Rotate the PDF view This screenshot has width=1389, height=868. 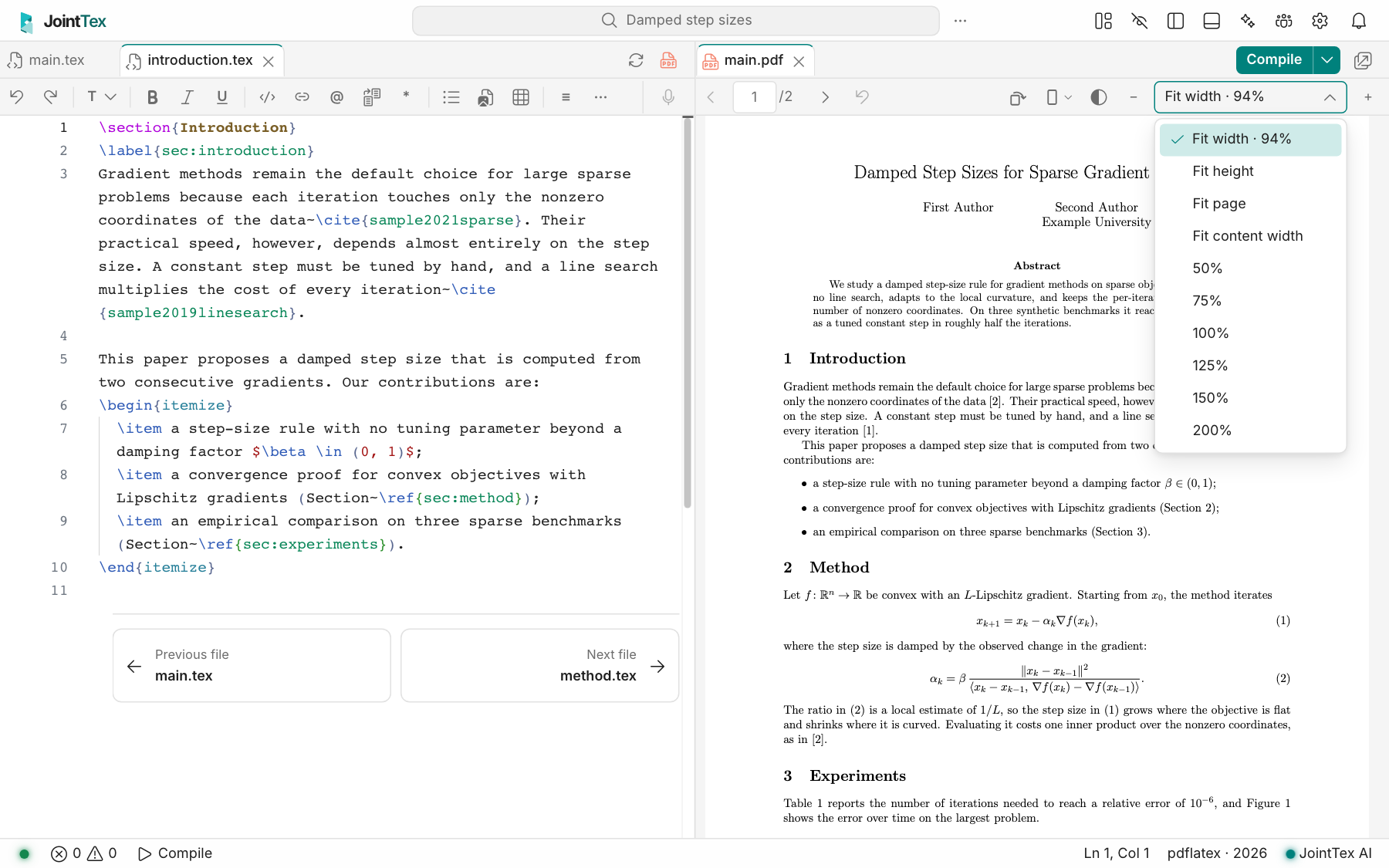click(1018, 96)
